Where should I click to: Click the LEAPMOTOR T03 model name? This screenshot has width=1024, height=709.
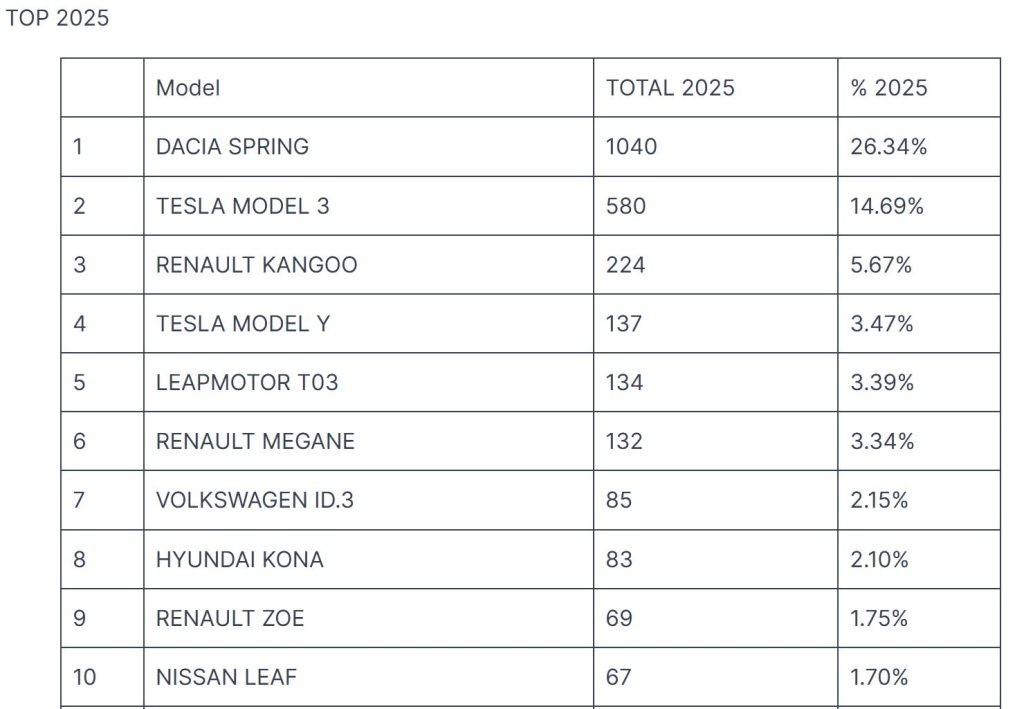point(247,383)
